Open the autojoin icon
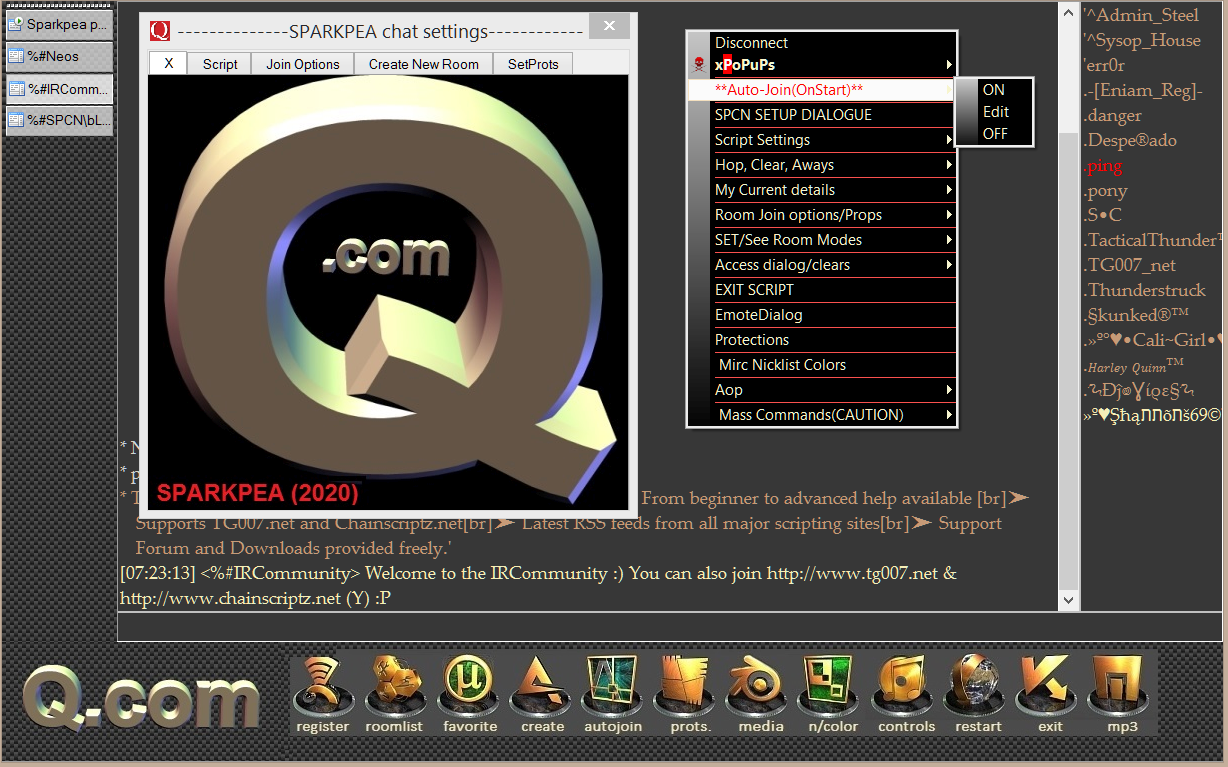Screen dimensions: 1228x767 (613, 695)
